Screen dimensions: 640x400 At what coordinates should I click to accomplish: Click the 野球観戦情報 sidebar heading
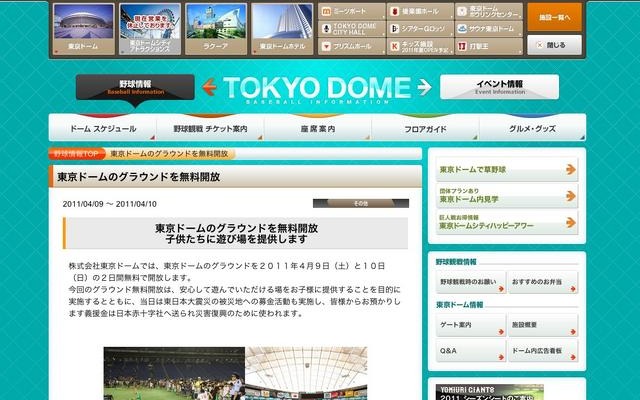[x=456, y=262]
